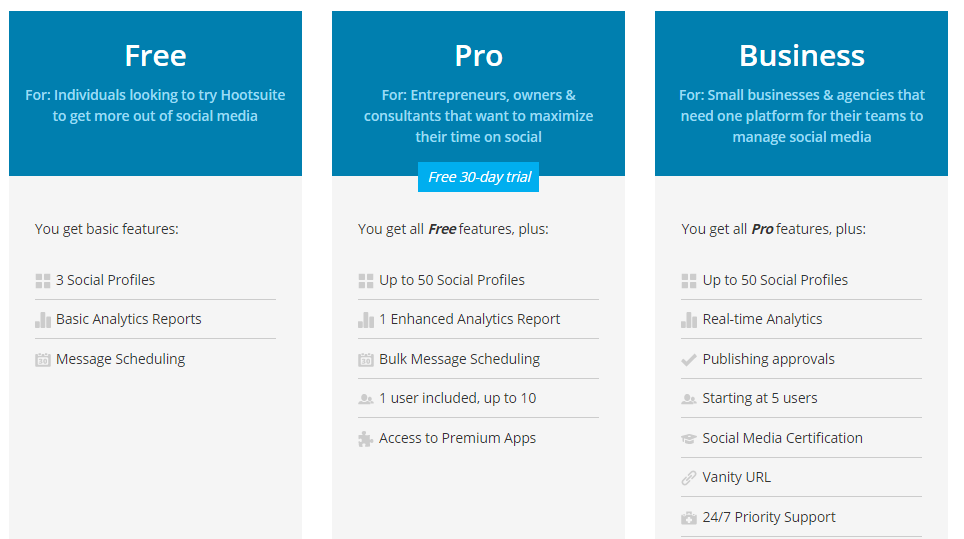Click the Business plan description text
The width and height of the screenshot is (964, 539).
pyautogui.click(x=801, y=116)
